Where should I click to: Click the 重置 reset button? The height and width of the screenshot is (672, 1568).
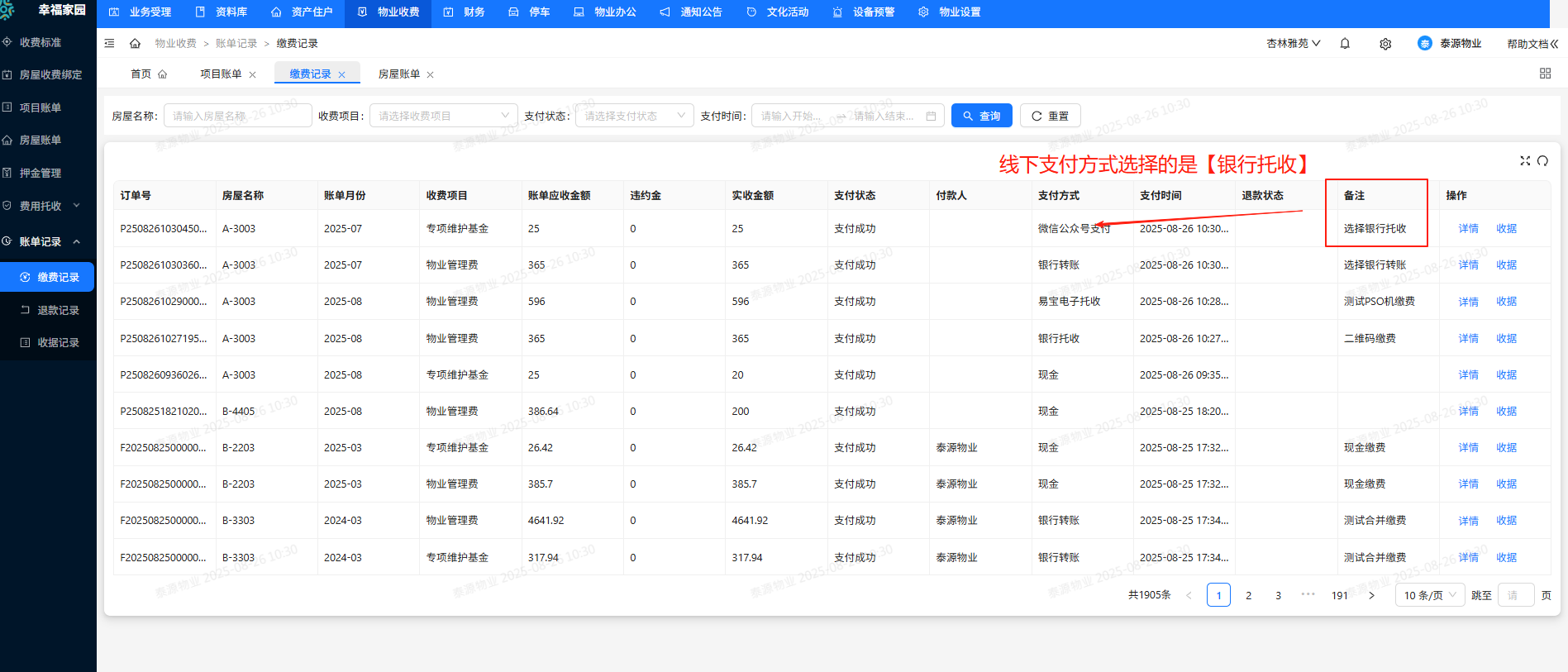pos(1051,116)
